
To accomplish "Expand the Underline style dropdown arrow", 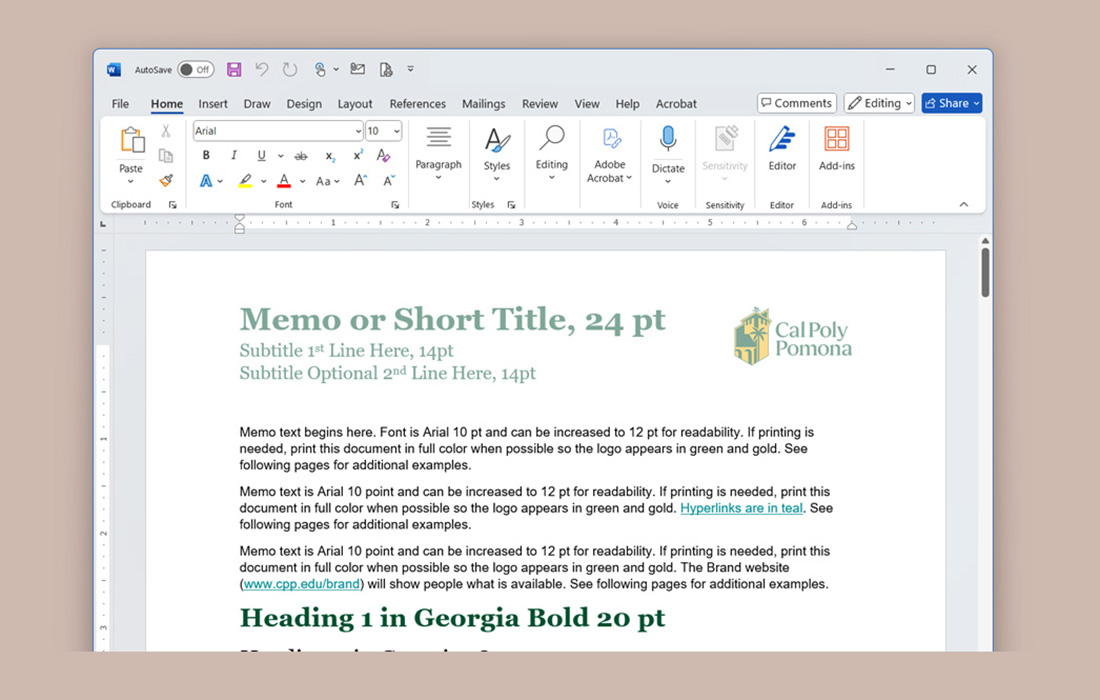I will (280, 156).
